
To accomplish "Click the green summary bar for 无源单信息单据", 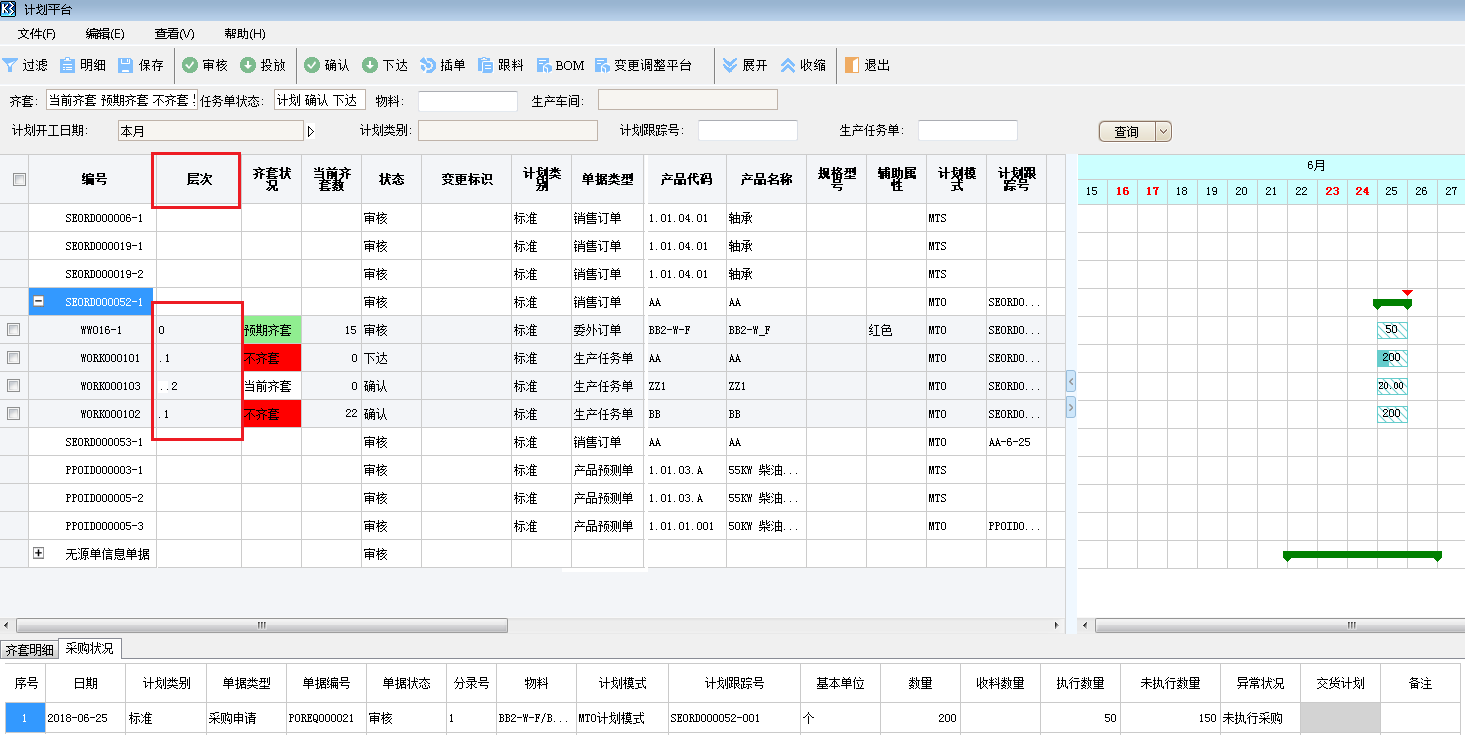I will pos(1362,554).
